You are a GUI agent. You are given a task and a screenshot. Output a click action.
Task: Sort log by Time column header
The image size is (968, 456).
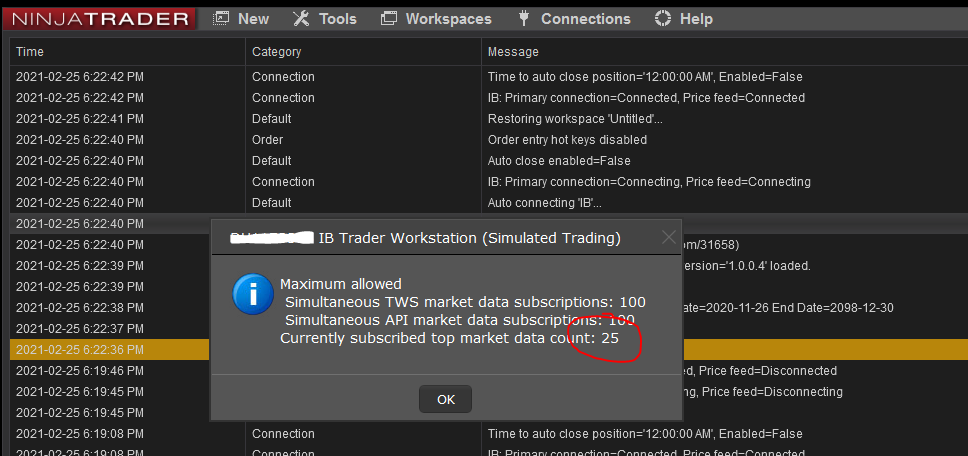(30, 52)
